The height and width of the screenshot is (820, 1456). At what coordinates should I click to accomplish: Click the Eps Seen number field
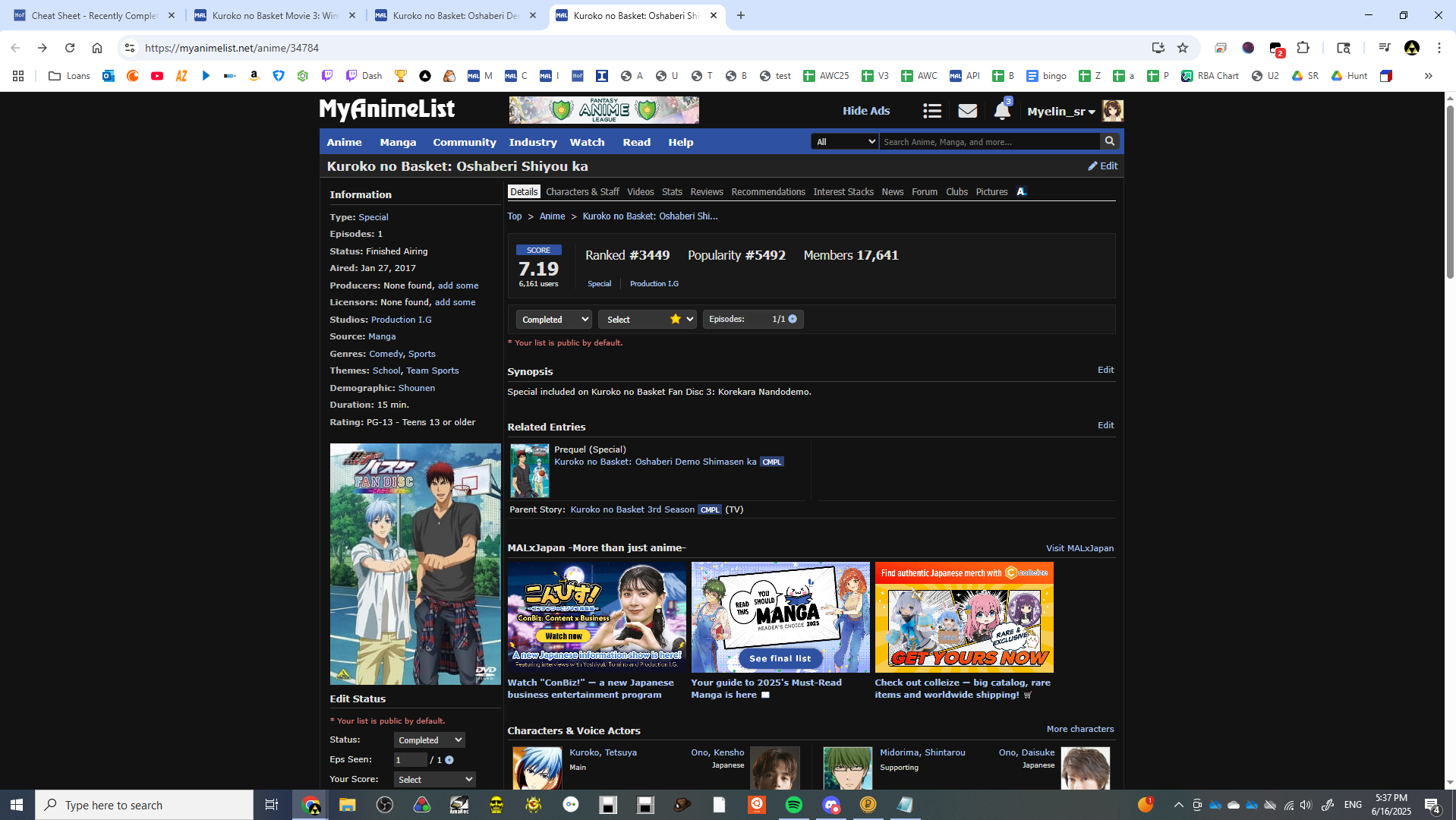pyautogui.click(x=410, y=760)
